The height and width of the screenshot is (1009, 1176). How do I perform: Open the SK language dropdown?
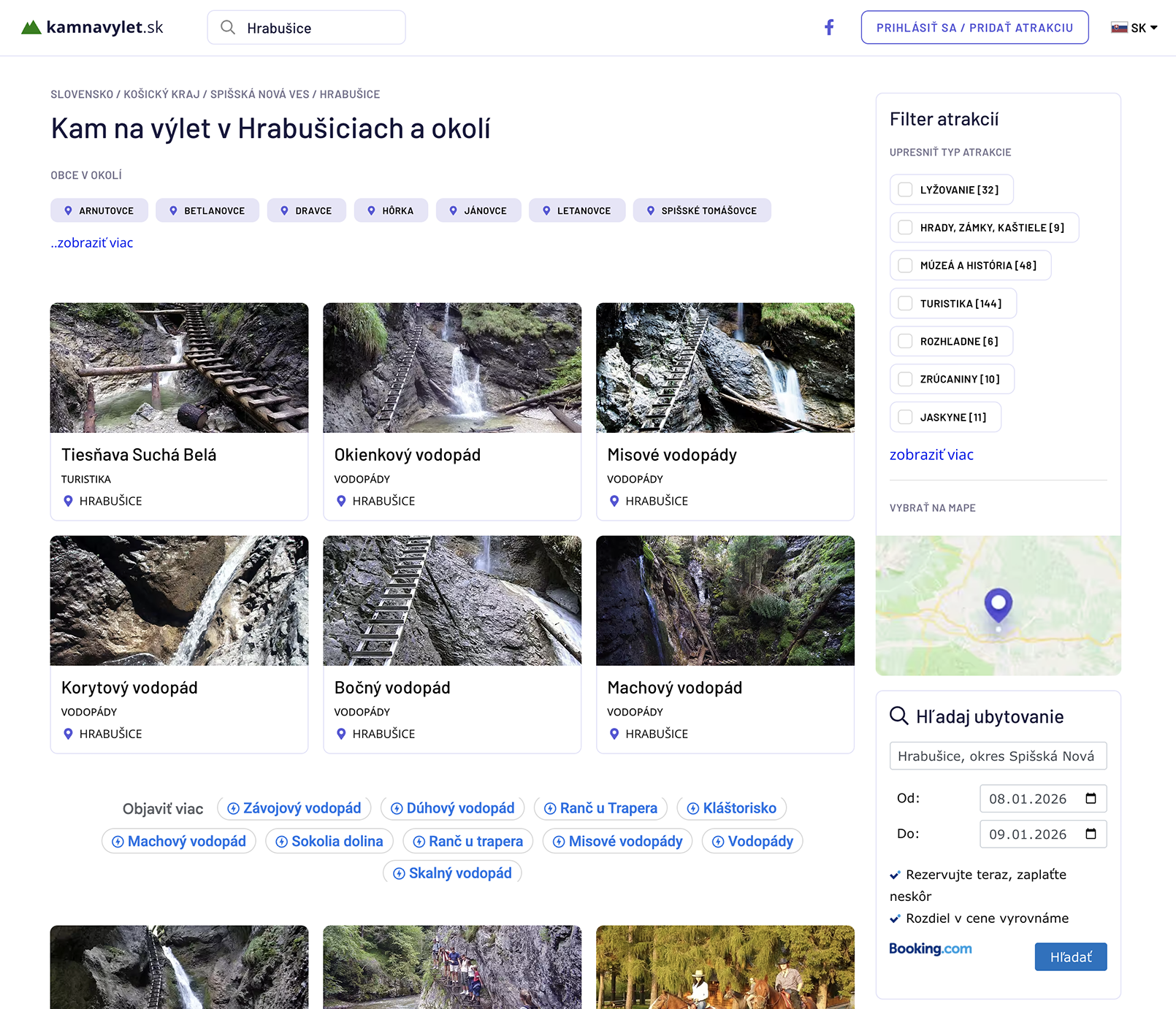pos(1134,28)
